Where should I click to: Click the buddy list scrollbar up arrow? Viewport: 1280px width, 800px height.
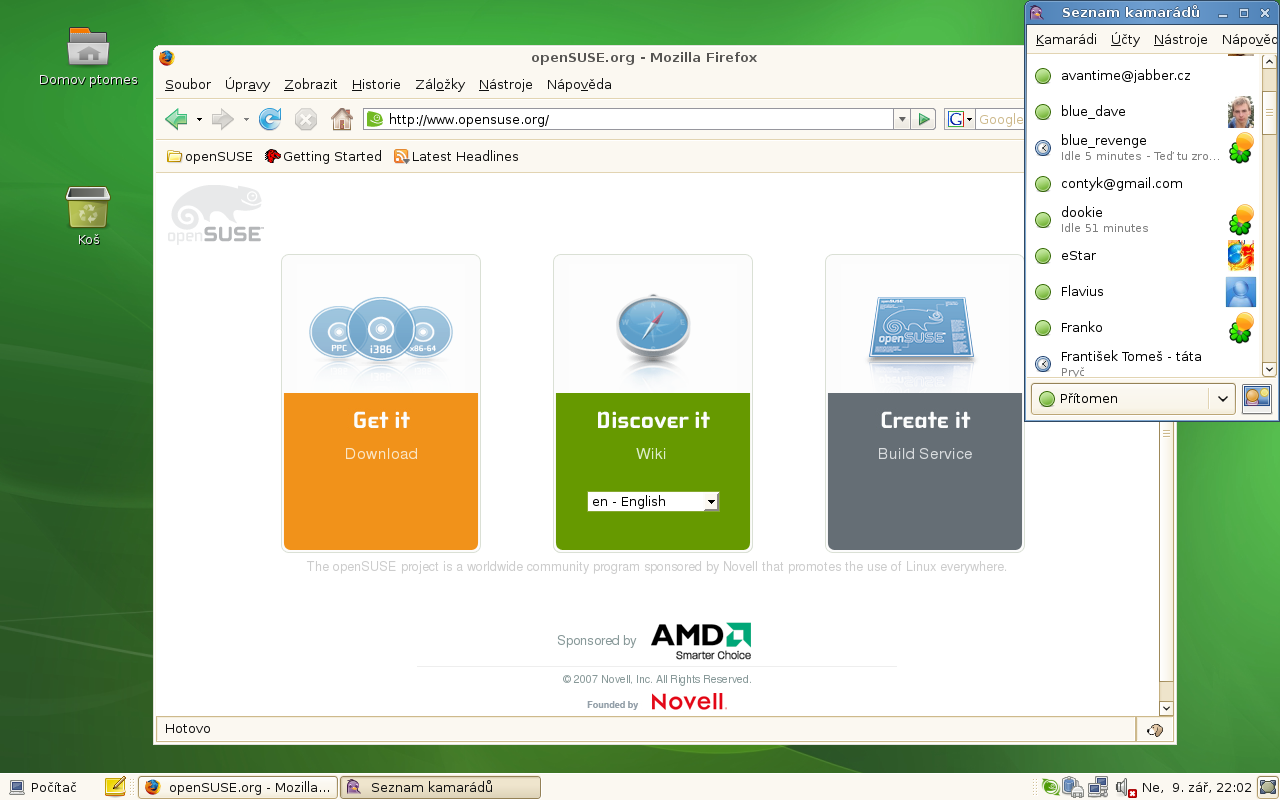pyautogui.click(x=1269, y=62)
